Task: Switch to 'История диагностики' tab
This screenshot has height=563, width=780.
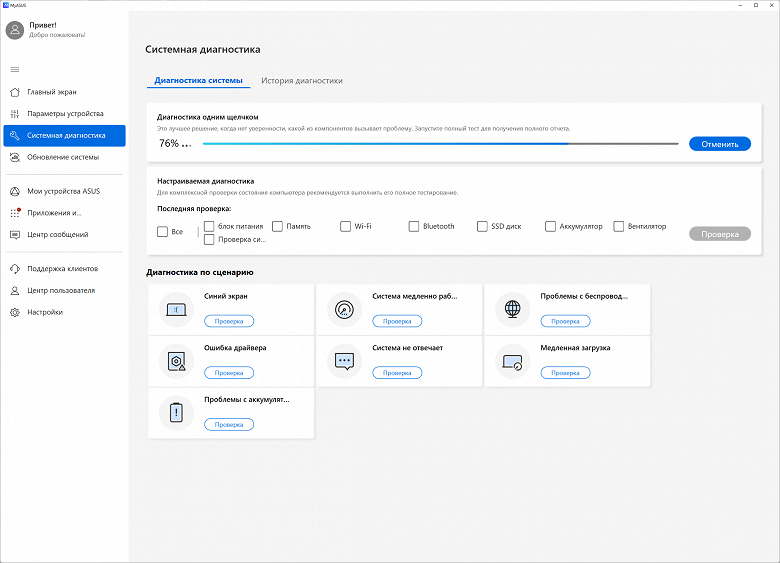Action: [x=301, y=81]
